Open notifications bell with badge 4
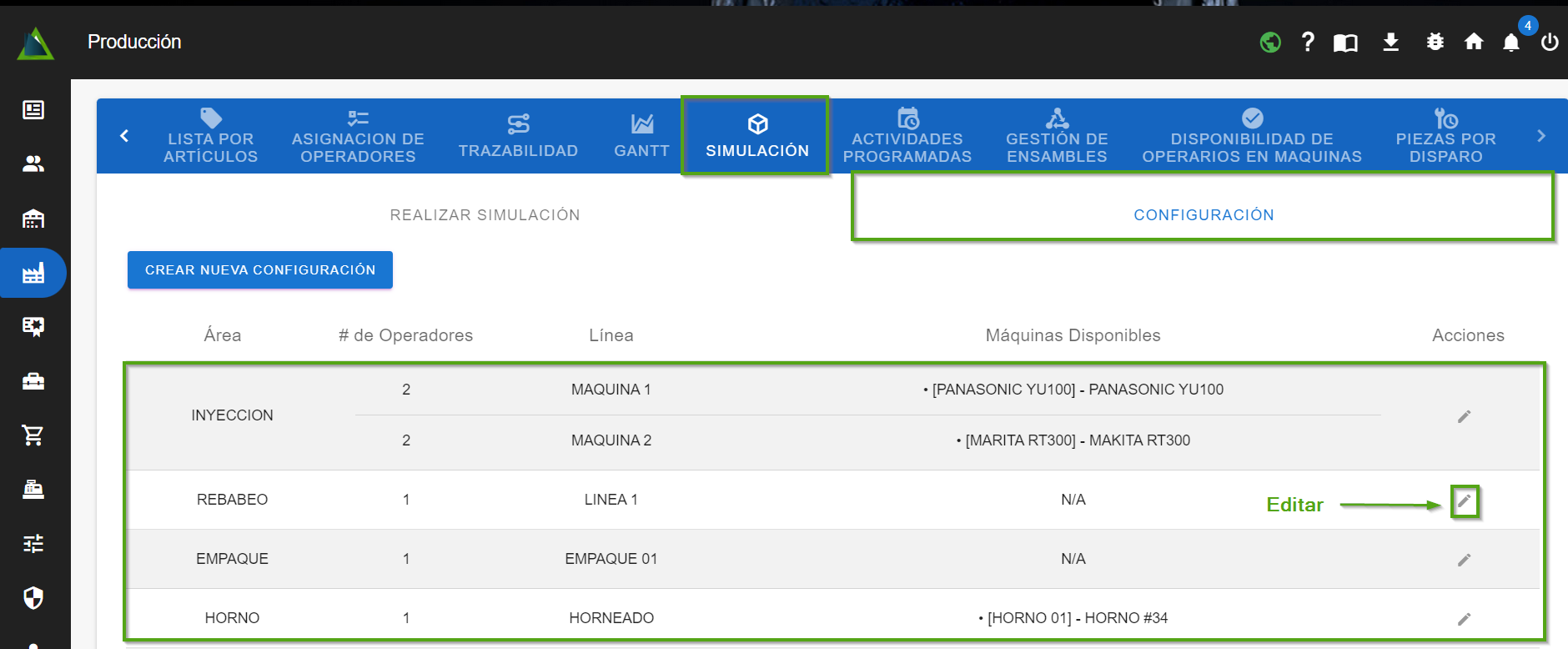The width and height of the screenshot is (1568, 649). pyautogui.click(x=1511, y=43)
